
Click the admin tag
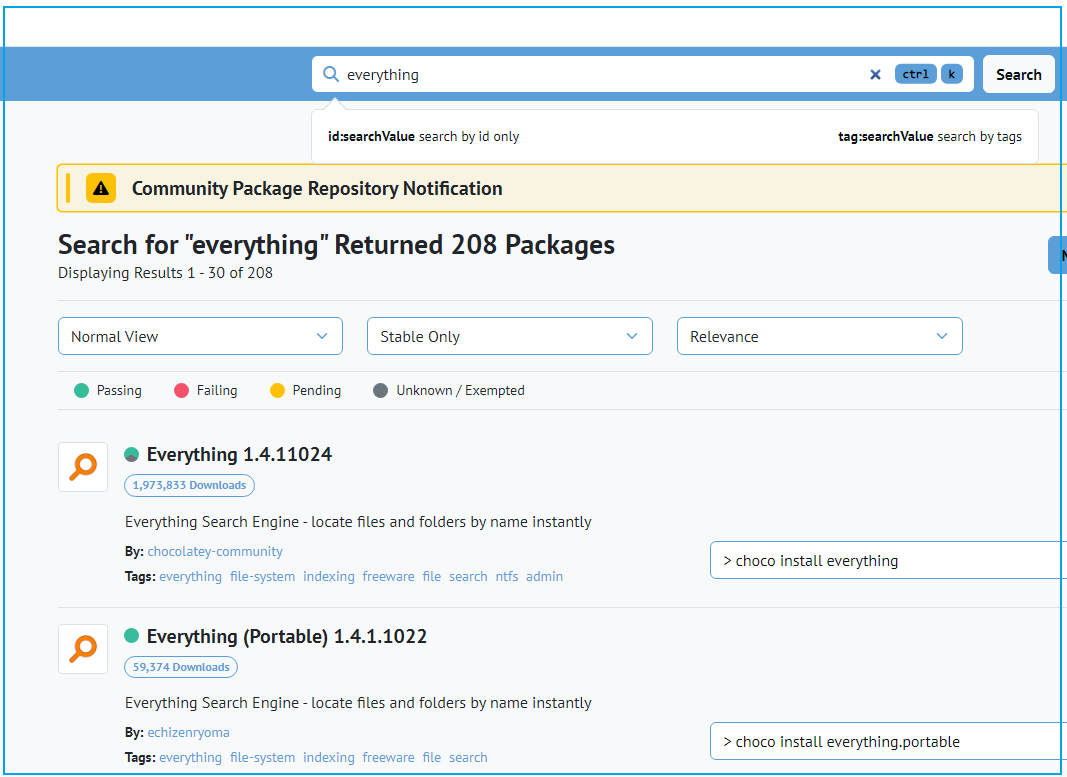click(x=544, y=576)
